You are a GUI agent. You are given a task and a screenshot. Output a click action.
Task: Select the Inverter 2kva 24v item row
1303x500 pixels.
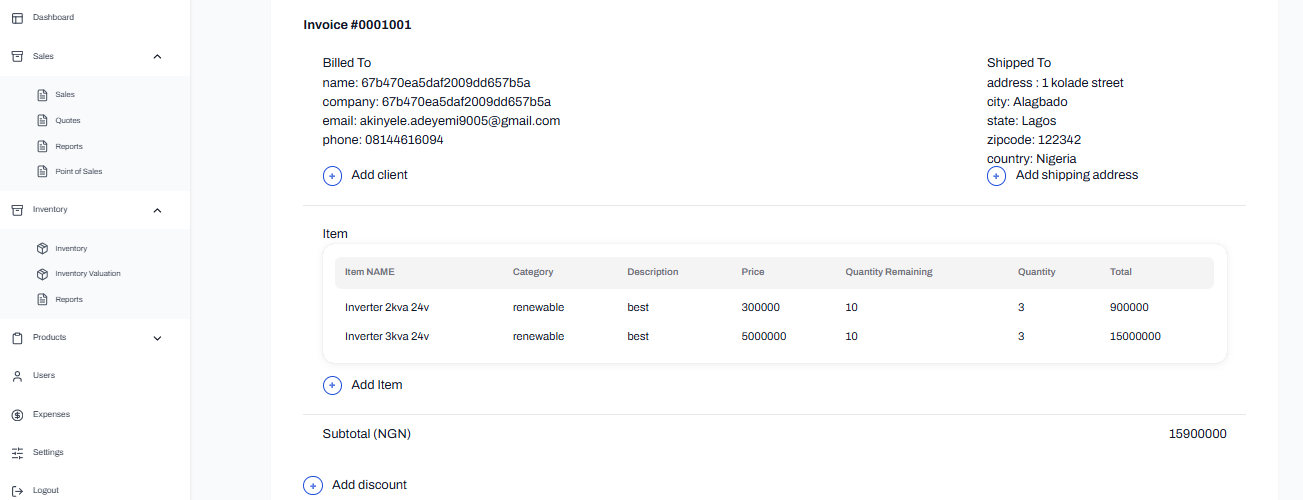387,308
